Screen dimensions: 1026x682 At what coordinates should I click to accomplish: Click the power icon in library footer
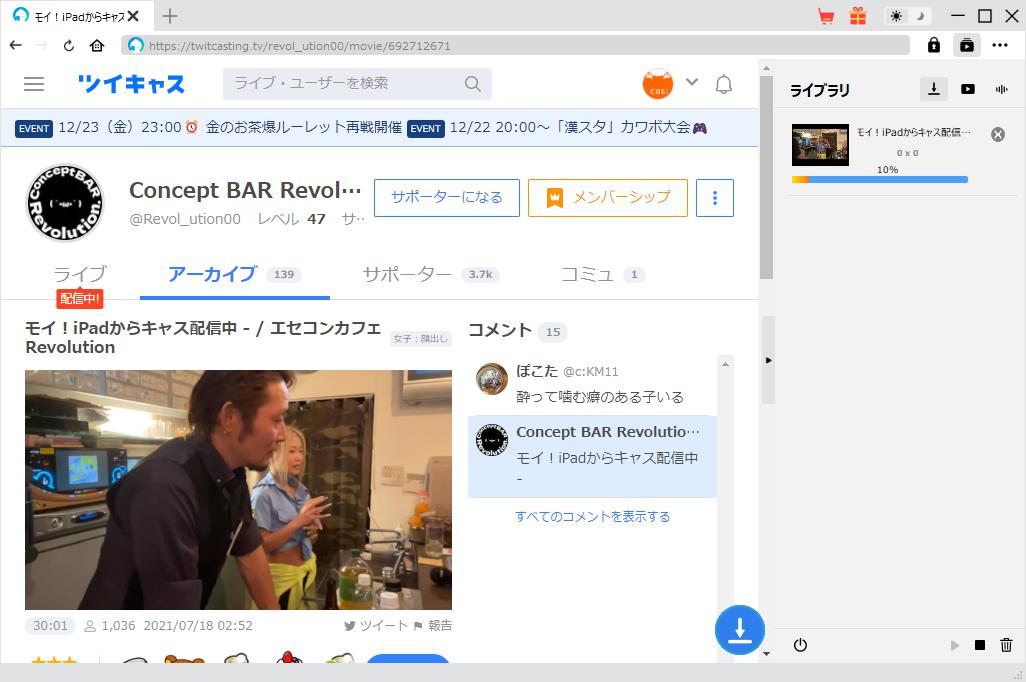800,645
